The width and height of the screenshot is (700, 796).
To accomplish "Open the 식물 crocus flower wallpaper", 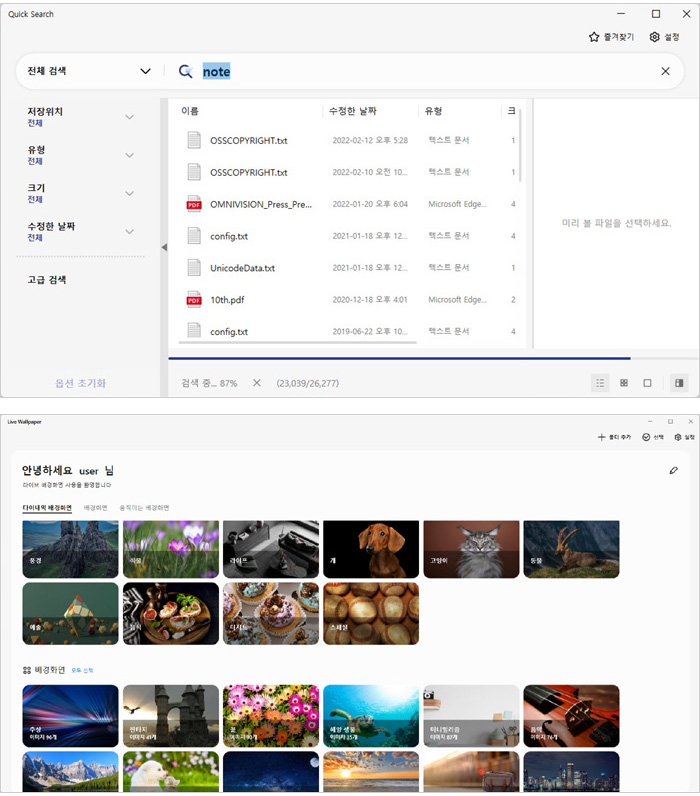I will coord(171,549).
